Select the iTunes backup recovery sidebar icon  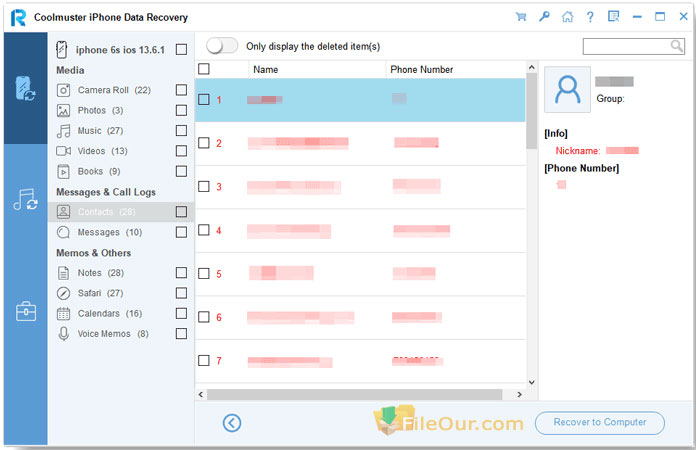coord(25,200)
